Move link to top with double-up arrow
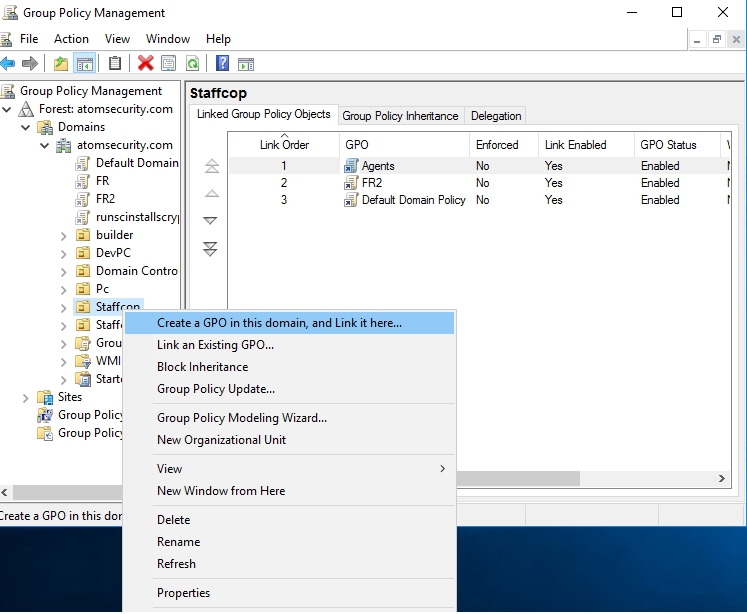747x614 pixels. pos(211,166)
